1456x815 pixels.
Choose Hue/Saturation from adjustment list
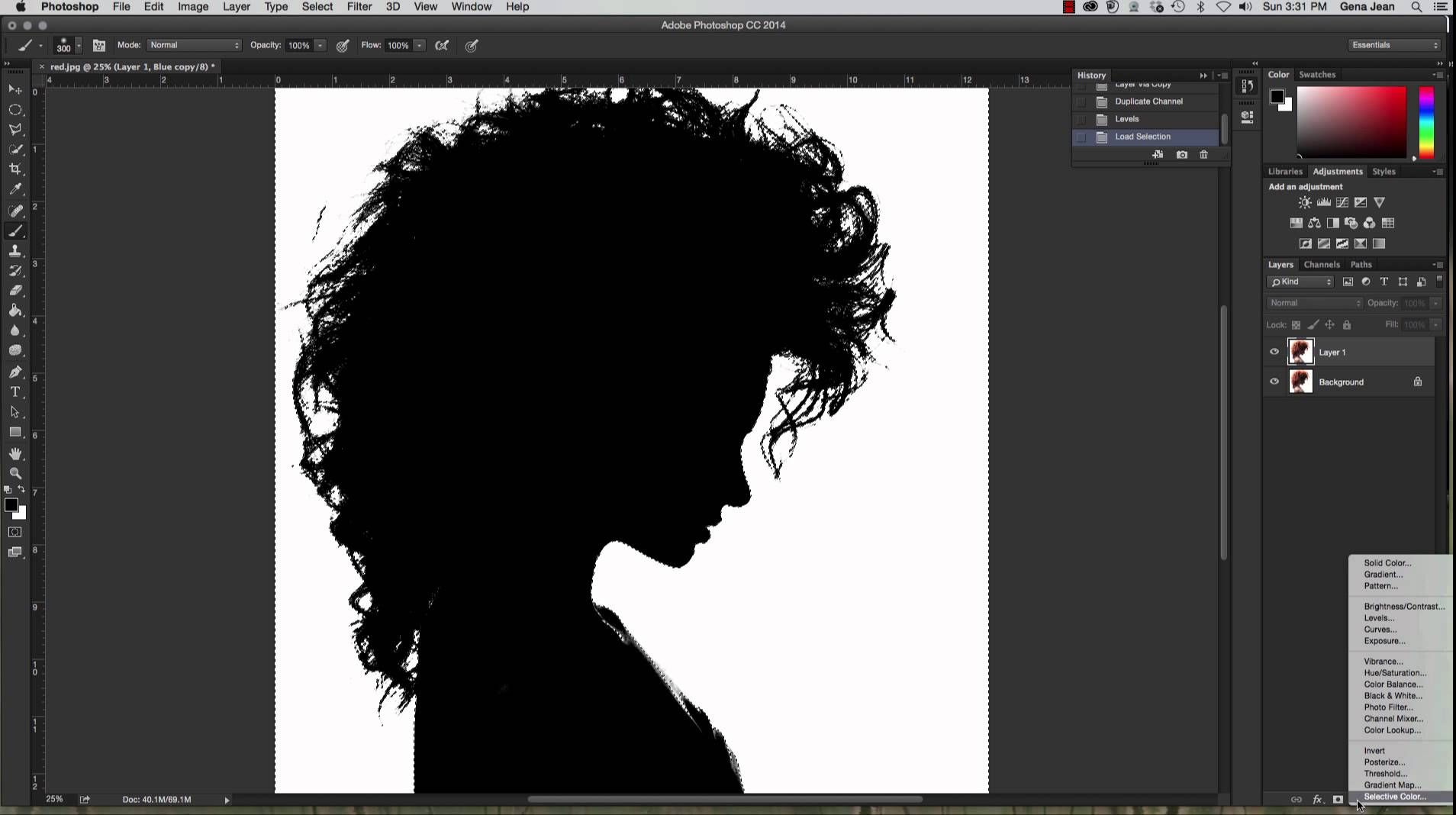tap(1394, 673)
